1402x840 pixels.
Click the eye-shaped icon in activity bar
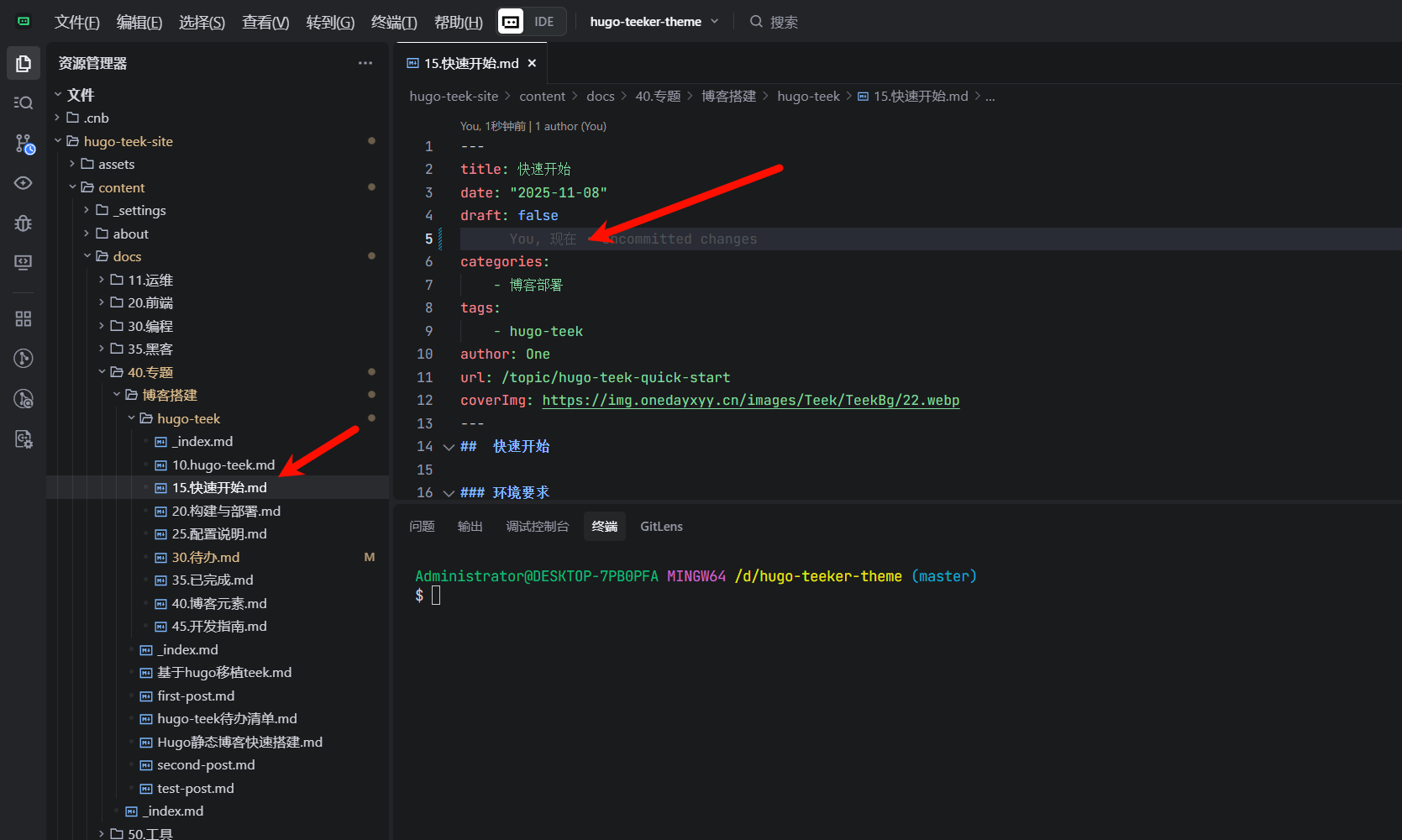tap(24, 183)
